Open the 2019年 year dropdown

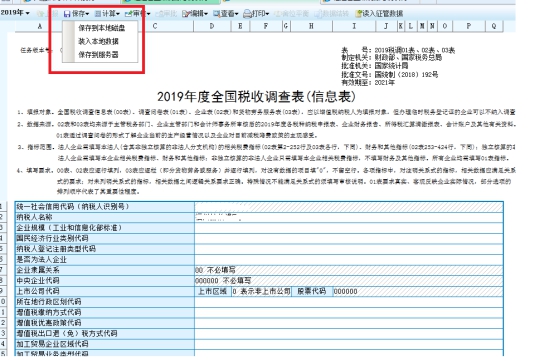[x=15, y=13]
